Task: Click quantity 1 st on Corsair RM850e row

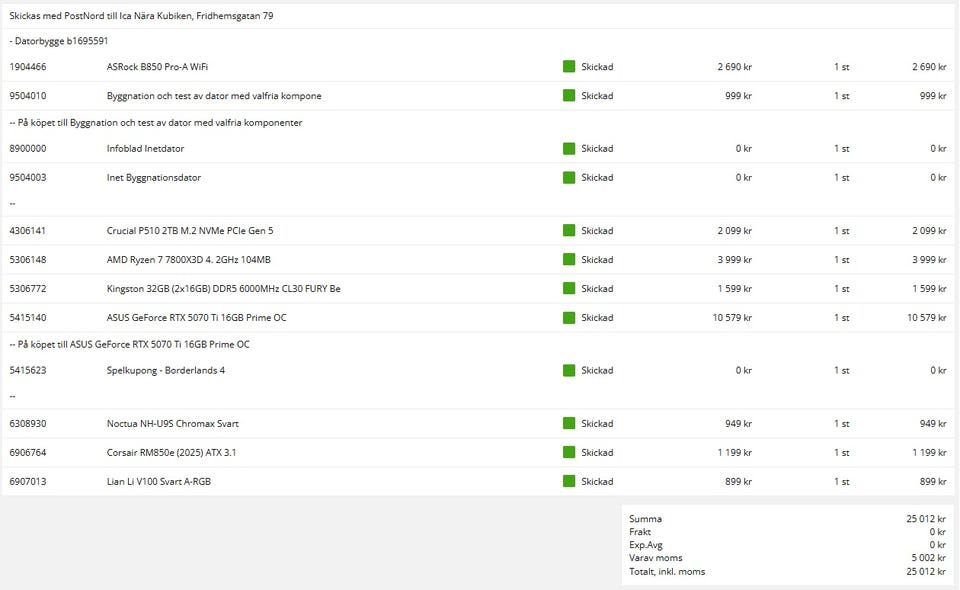Action: pos(842,452)
